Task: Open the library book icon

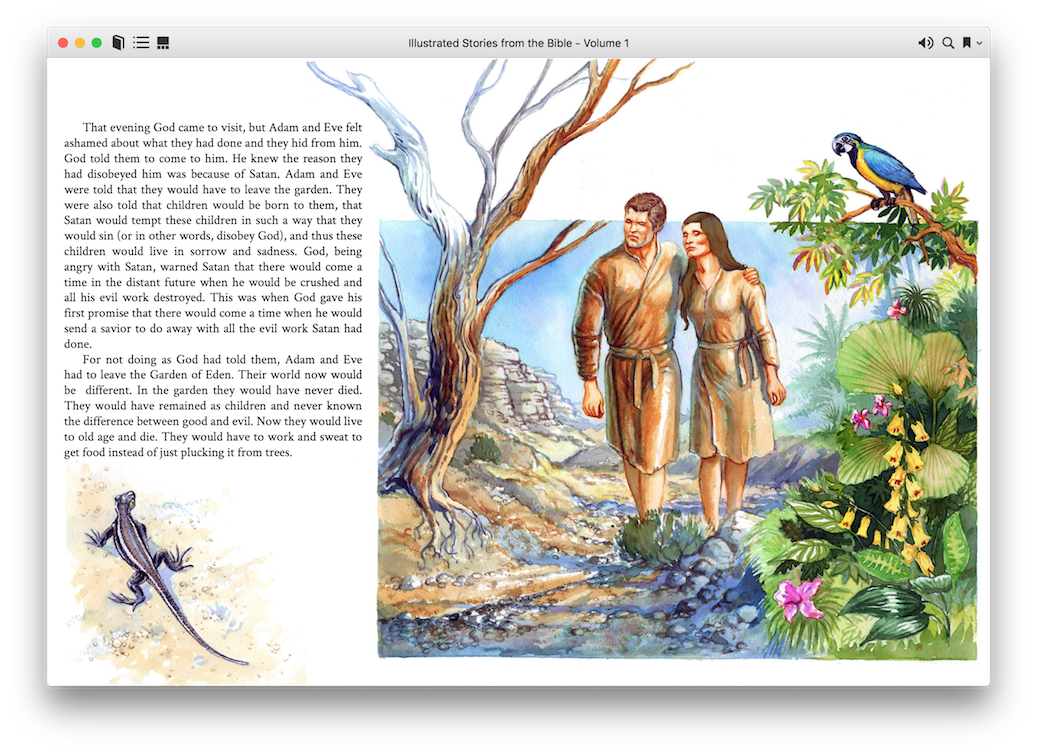Action: [118, 43]
